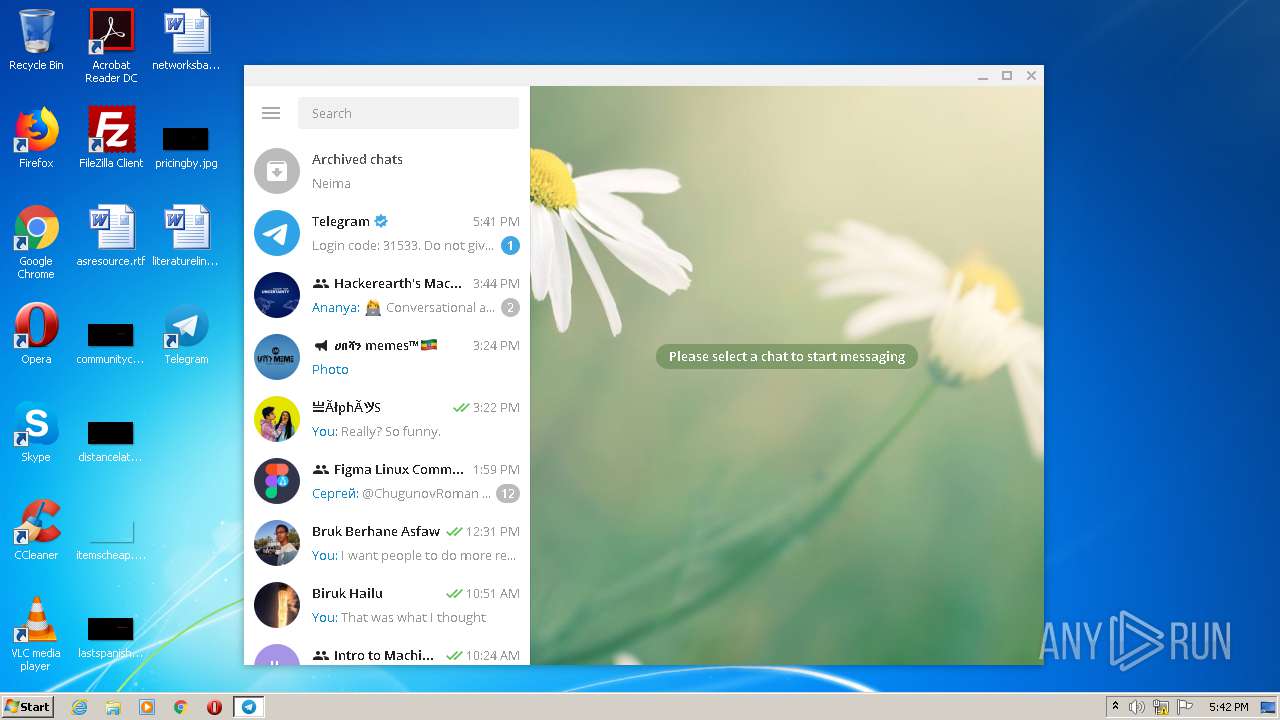Maximize the Telegram window

pyautogui.click(x=1007, y=76)
